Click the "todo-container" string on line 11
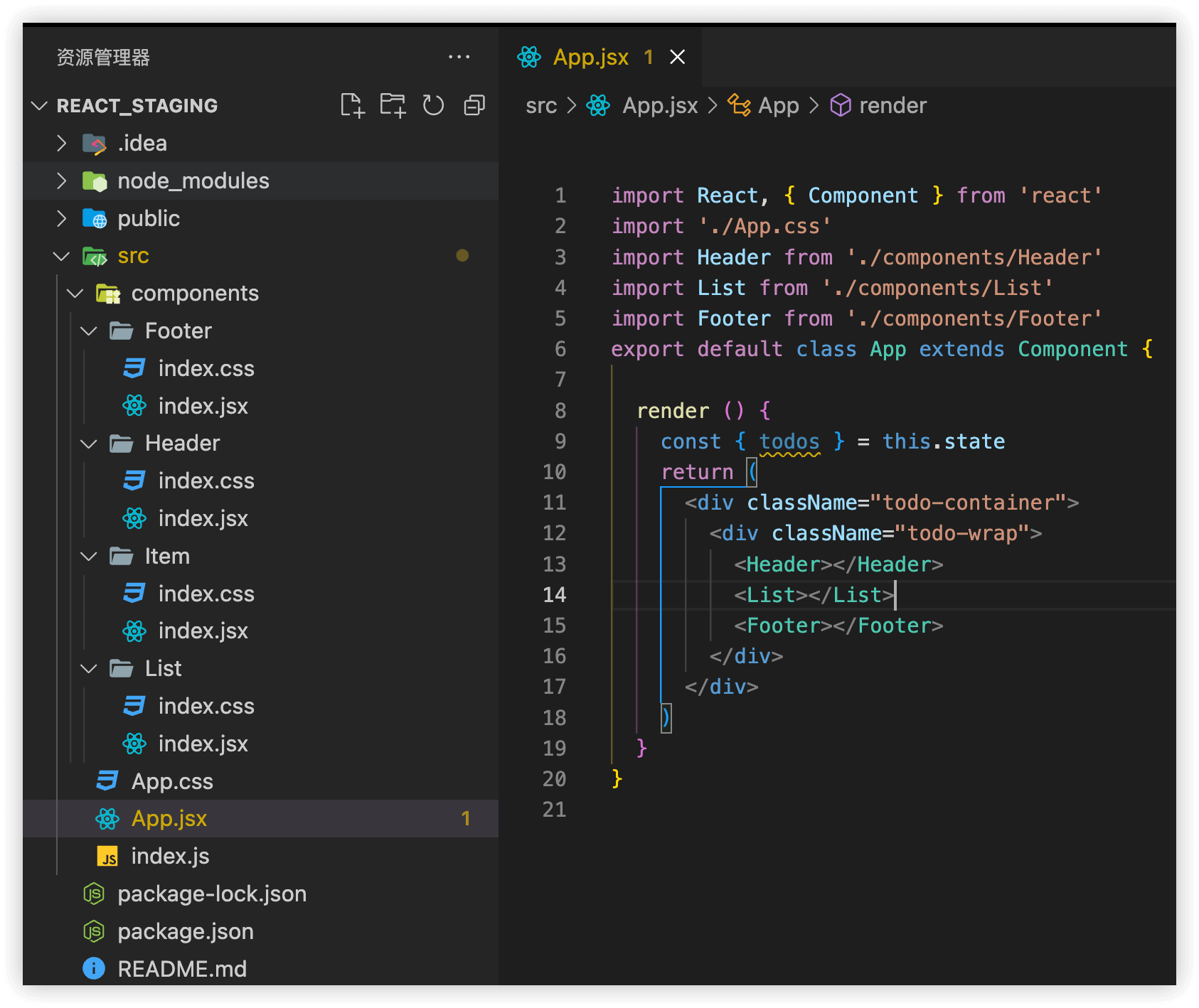 click(967, 503)
